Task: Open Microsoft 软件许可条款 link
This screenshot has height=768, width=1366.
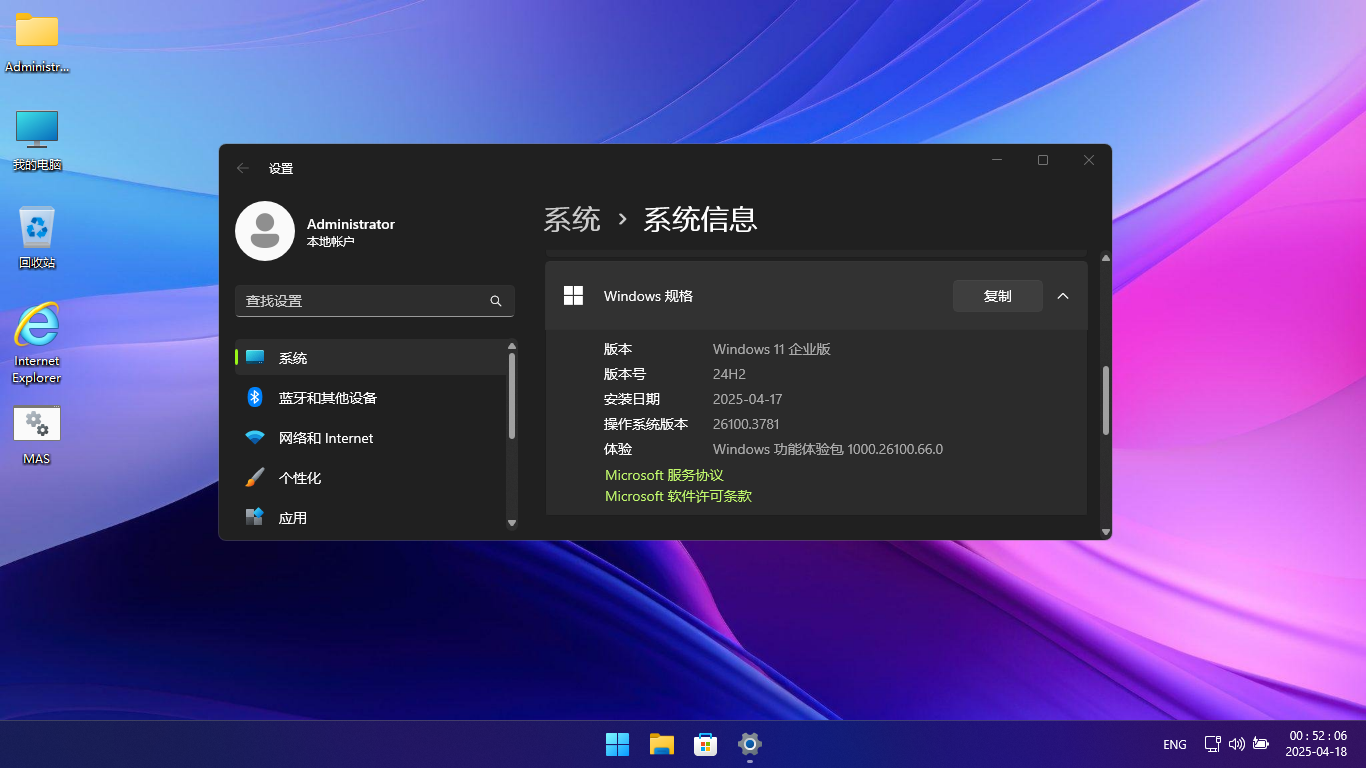Action: click(678, 496)
